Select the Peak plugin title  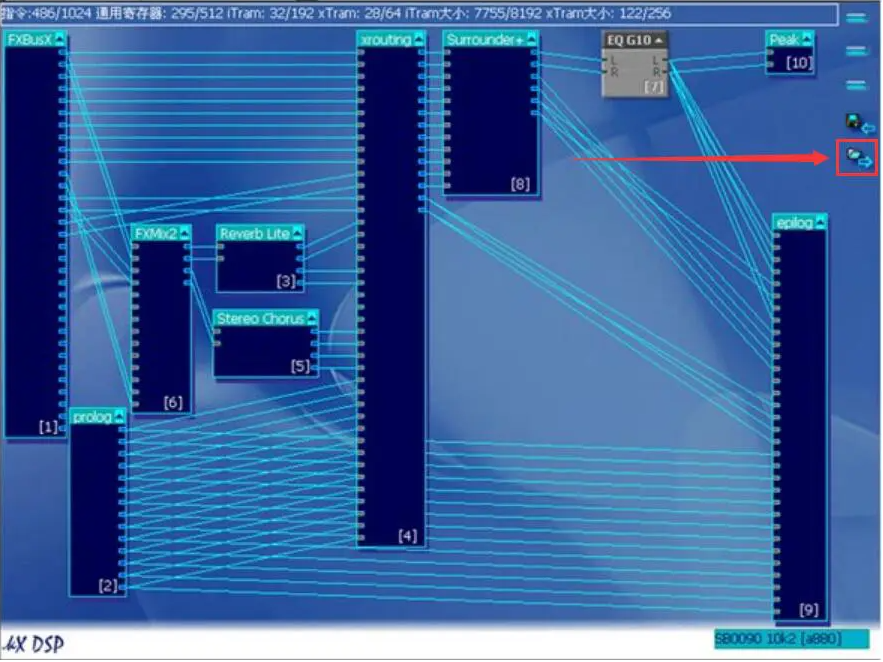pyautogui.click(x=784, y=39)
